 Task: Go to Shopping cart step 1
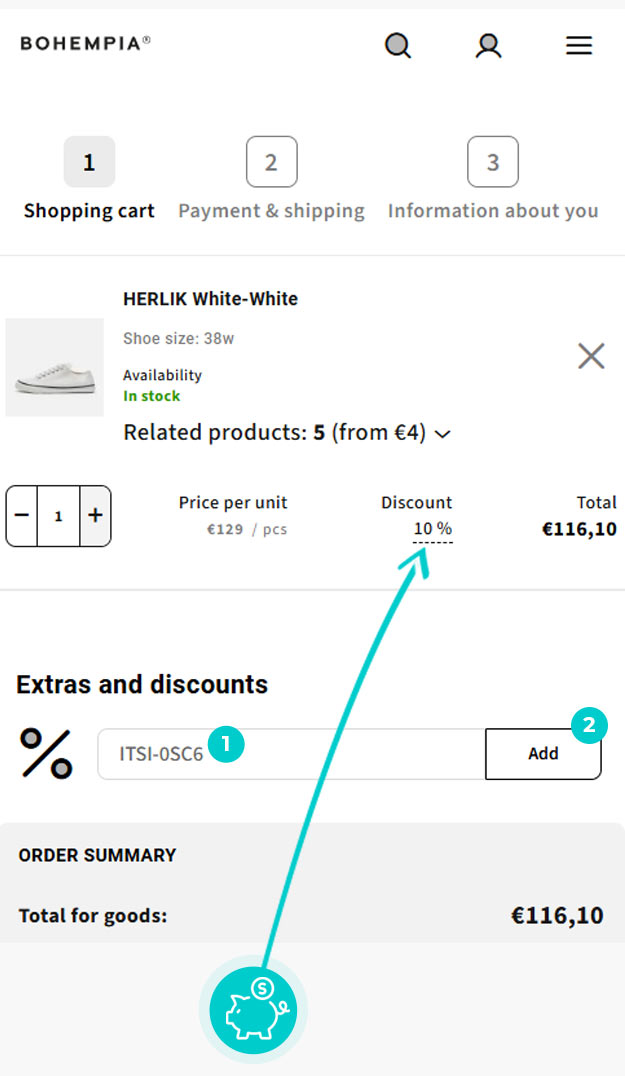pyautogui.click(x=89, y=162)
